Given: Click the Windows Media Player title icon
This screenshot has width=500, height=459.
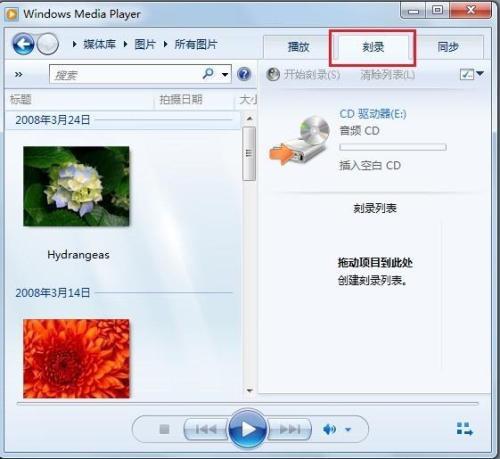Looking at the screenshot, I should click(x=12, y=14).
